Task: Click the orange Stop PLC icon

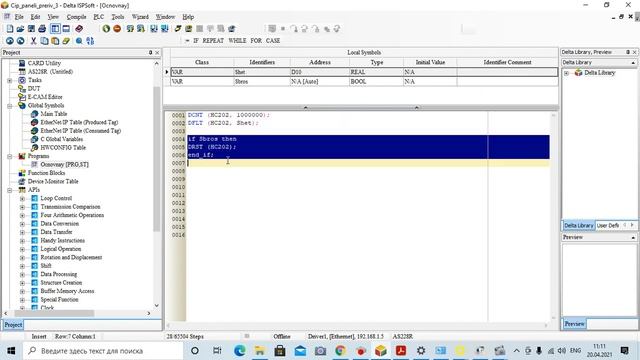Action: coord(117,29)
